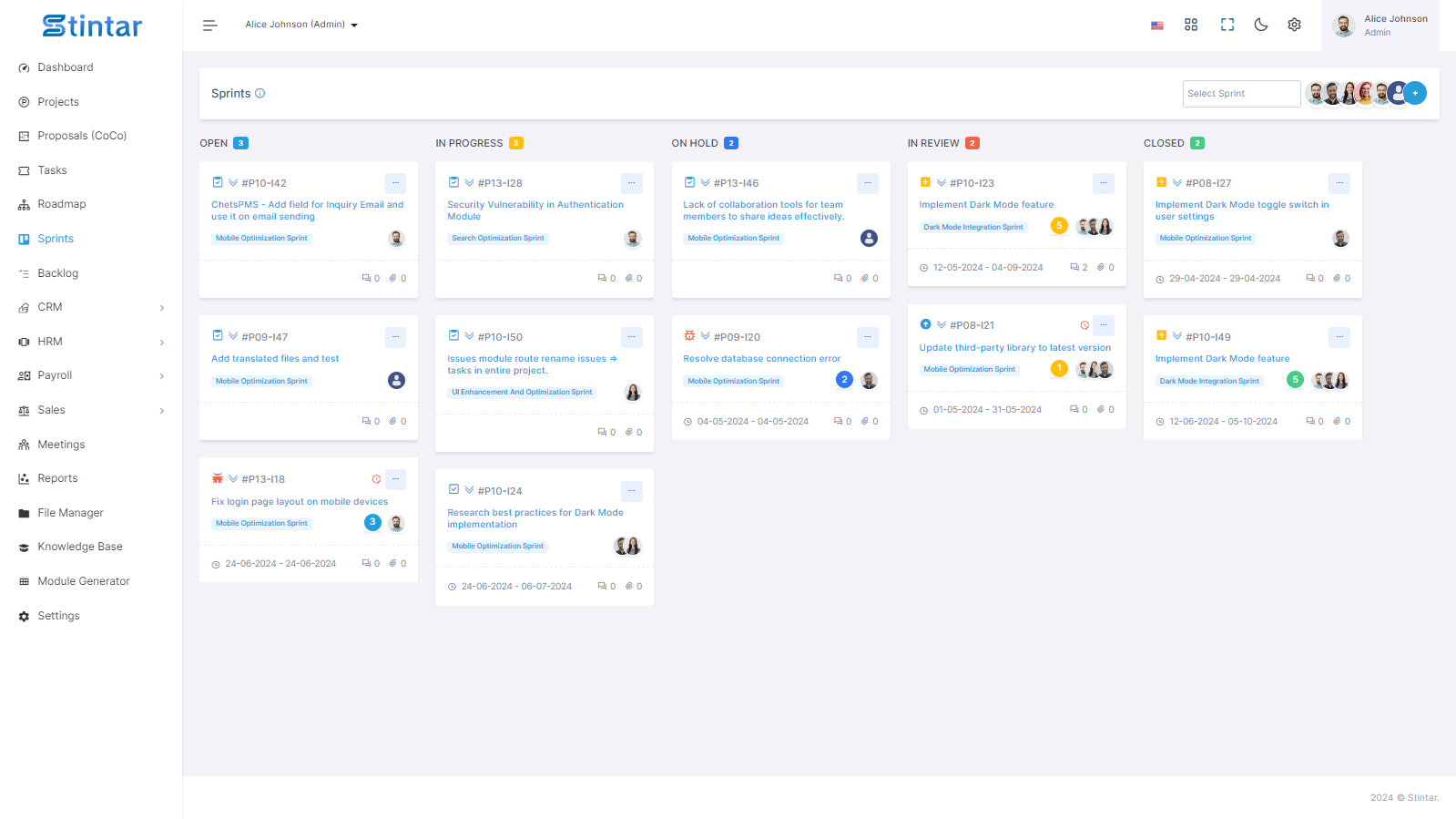This screenshot has height=819, width=1456.
Task: Enter fullscreen mode via top bar icon
Action: 1227,25
